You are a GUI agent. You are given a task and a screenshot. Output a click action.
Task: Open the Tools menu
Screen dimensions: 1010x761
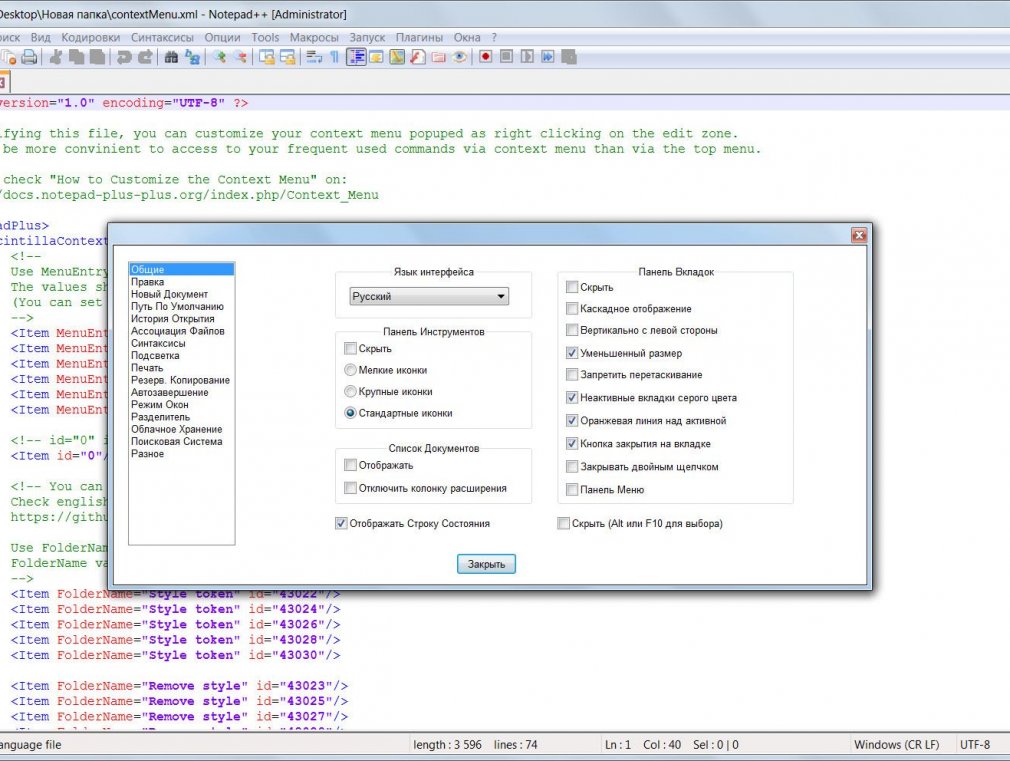[x=265, y=37]
